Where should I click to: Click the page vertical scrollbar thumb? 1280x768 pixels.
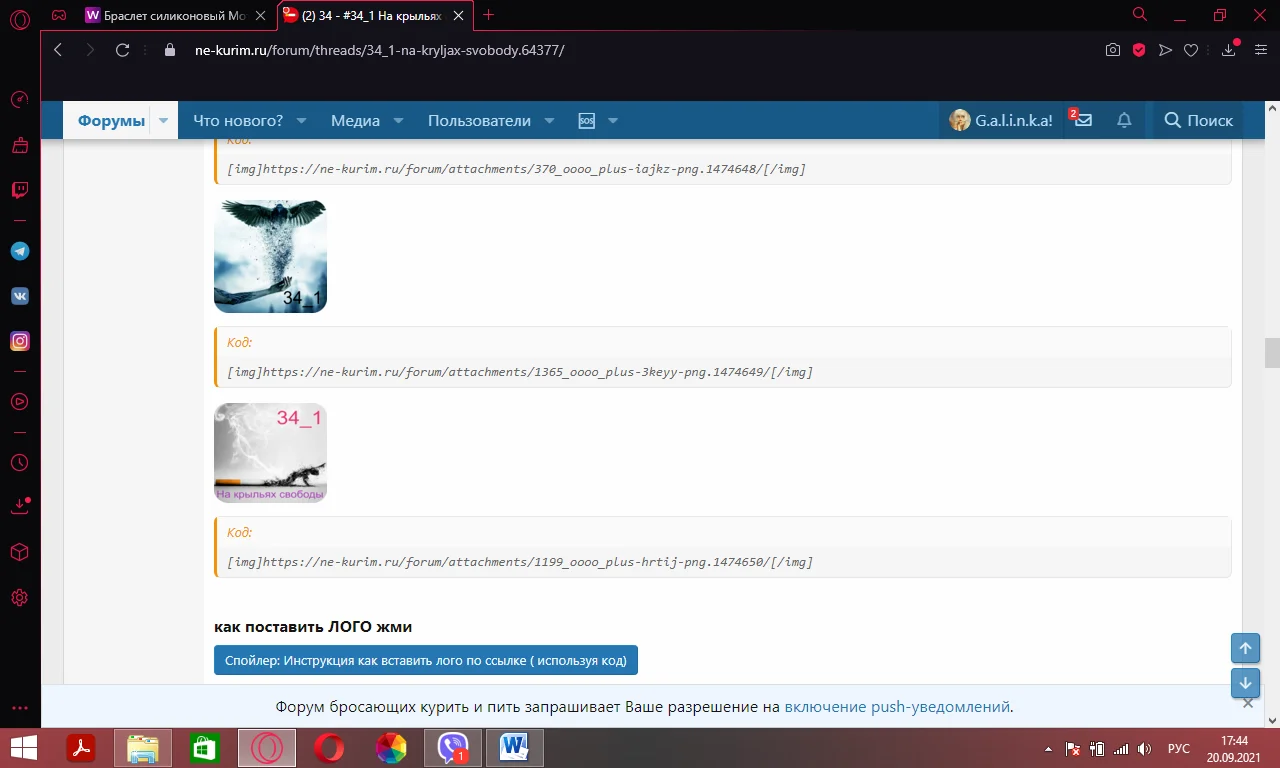1272,353
